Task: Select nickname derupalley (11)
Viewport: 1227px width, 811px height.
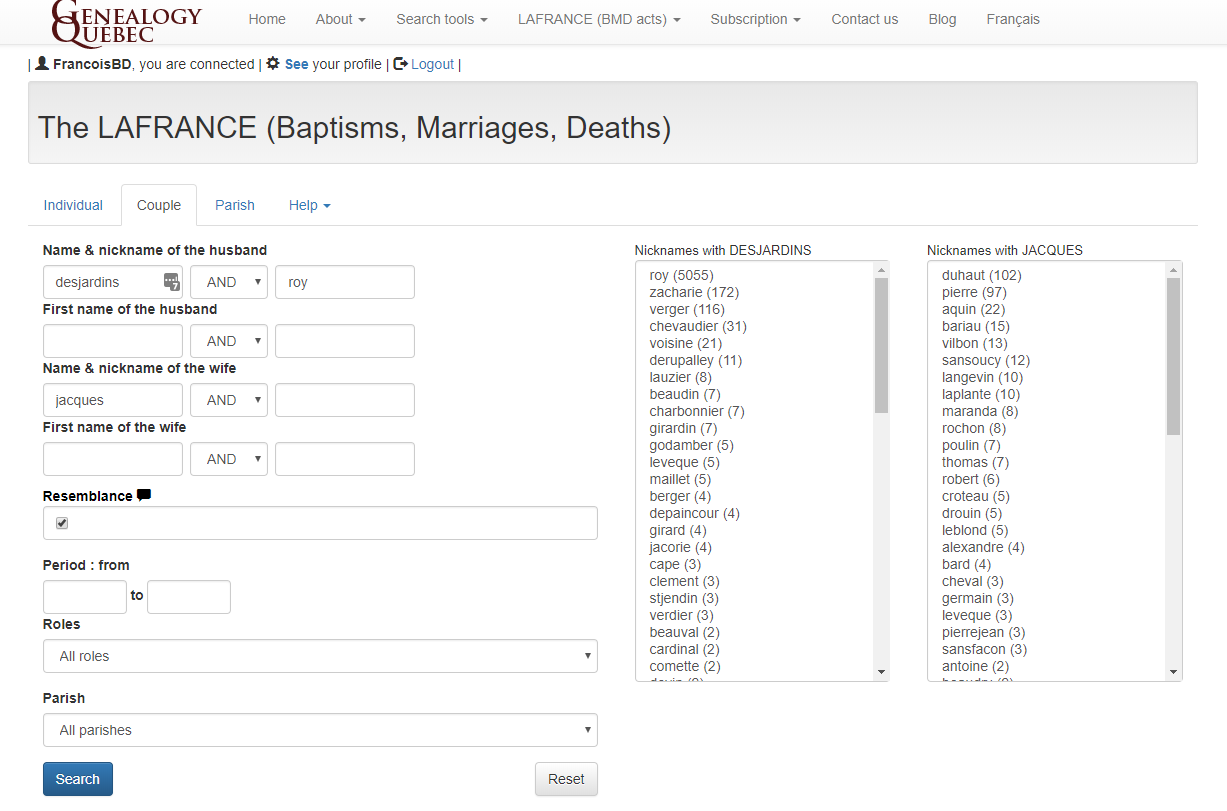Action: [x=696, y=360]
